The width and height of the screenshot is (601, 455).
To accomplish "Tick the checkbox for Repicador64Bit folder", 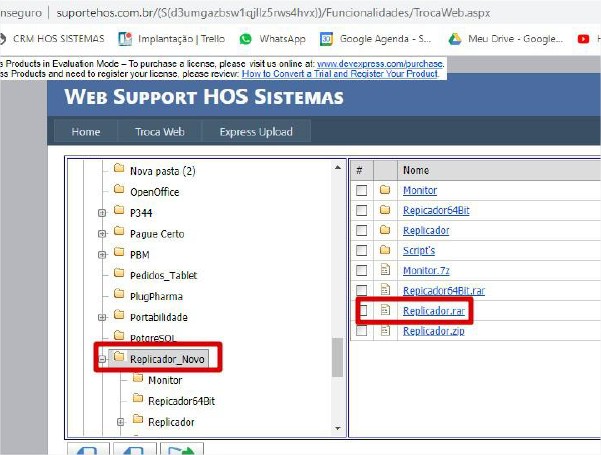I will [x=362, y=210].
